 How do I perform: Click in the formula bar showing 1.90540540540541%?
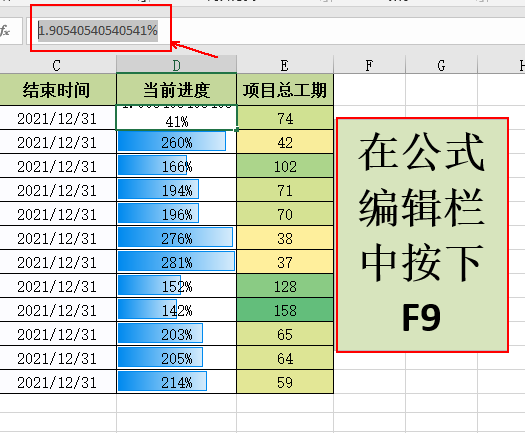tap(275, 31)
